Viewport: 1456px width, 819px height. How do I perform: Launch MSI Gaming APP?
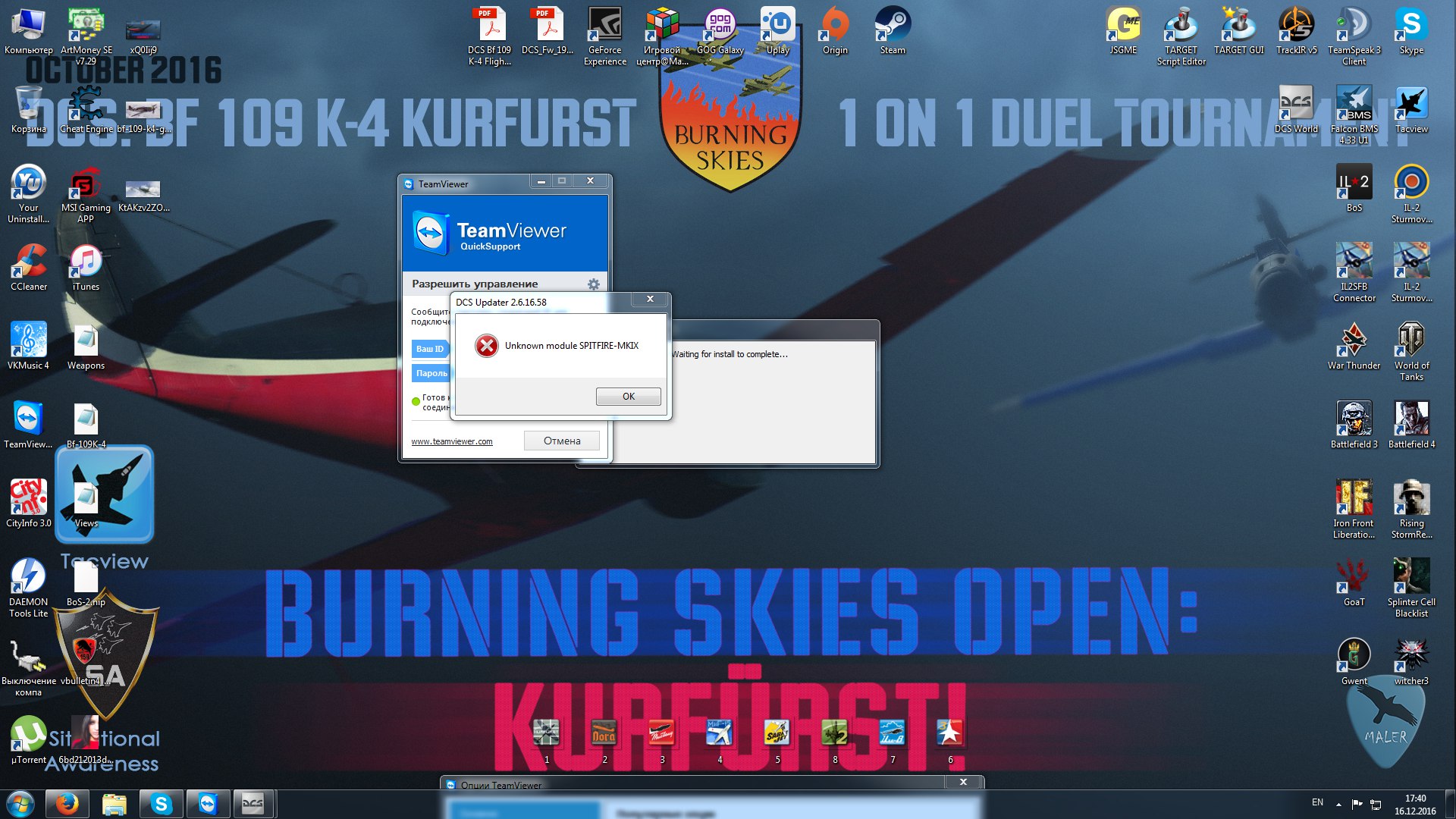pos(86,194)
